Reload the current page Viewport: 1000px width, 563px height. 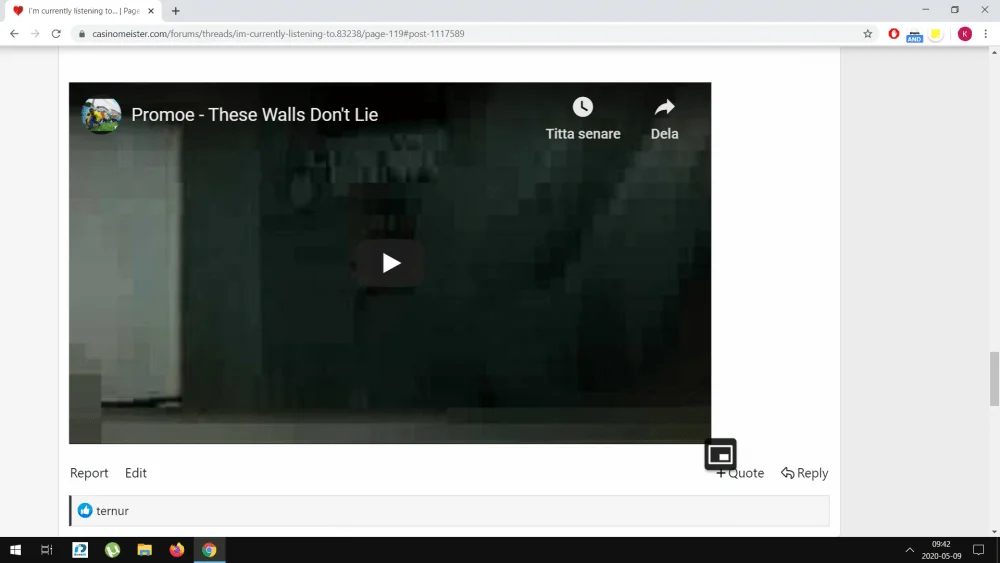pos(56,34)
